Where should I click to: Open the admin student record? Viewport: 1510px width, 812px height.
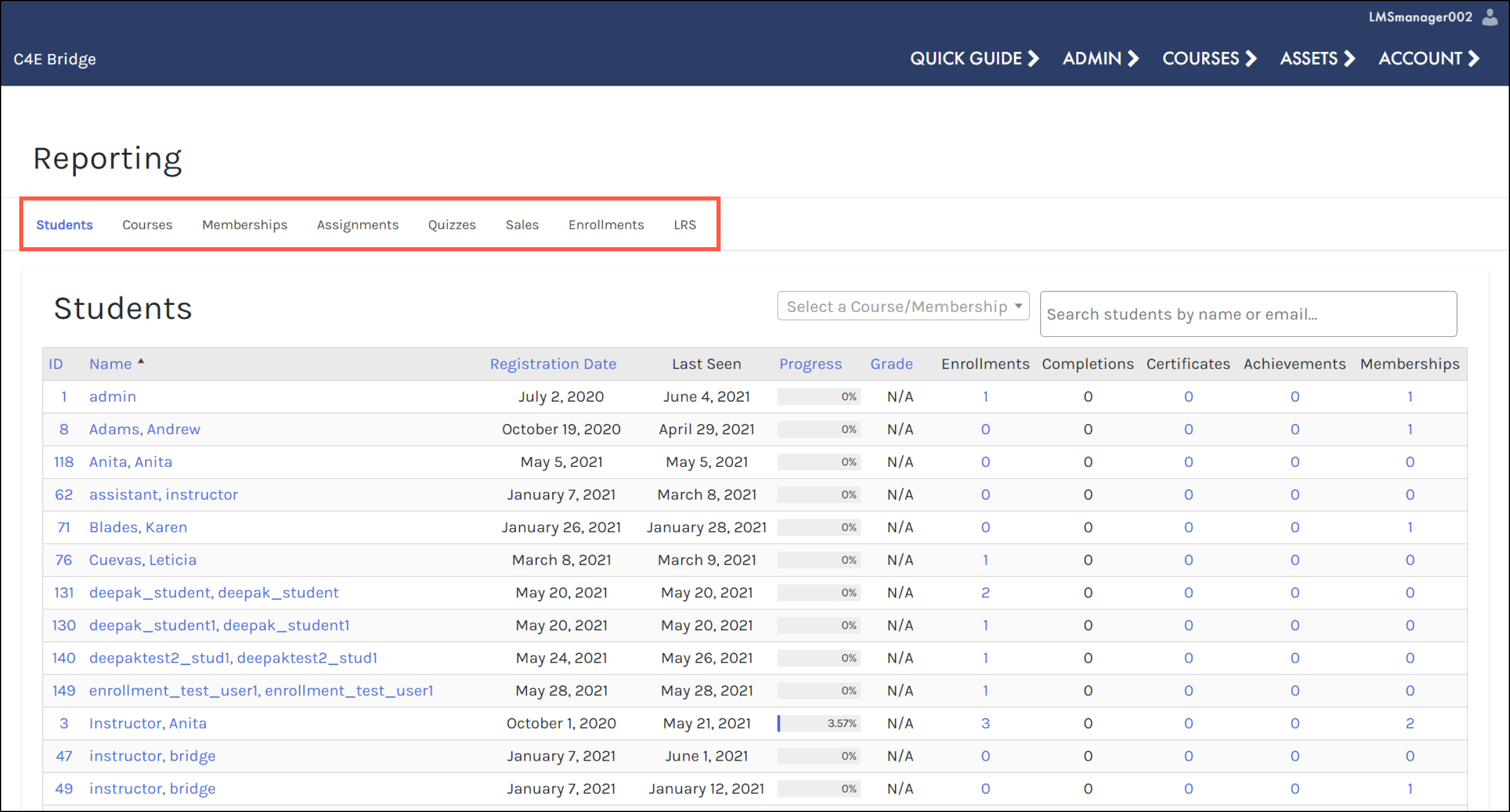(113, 397)
